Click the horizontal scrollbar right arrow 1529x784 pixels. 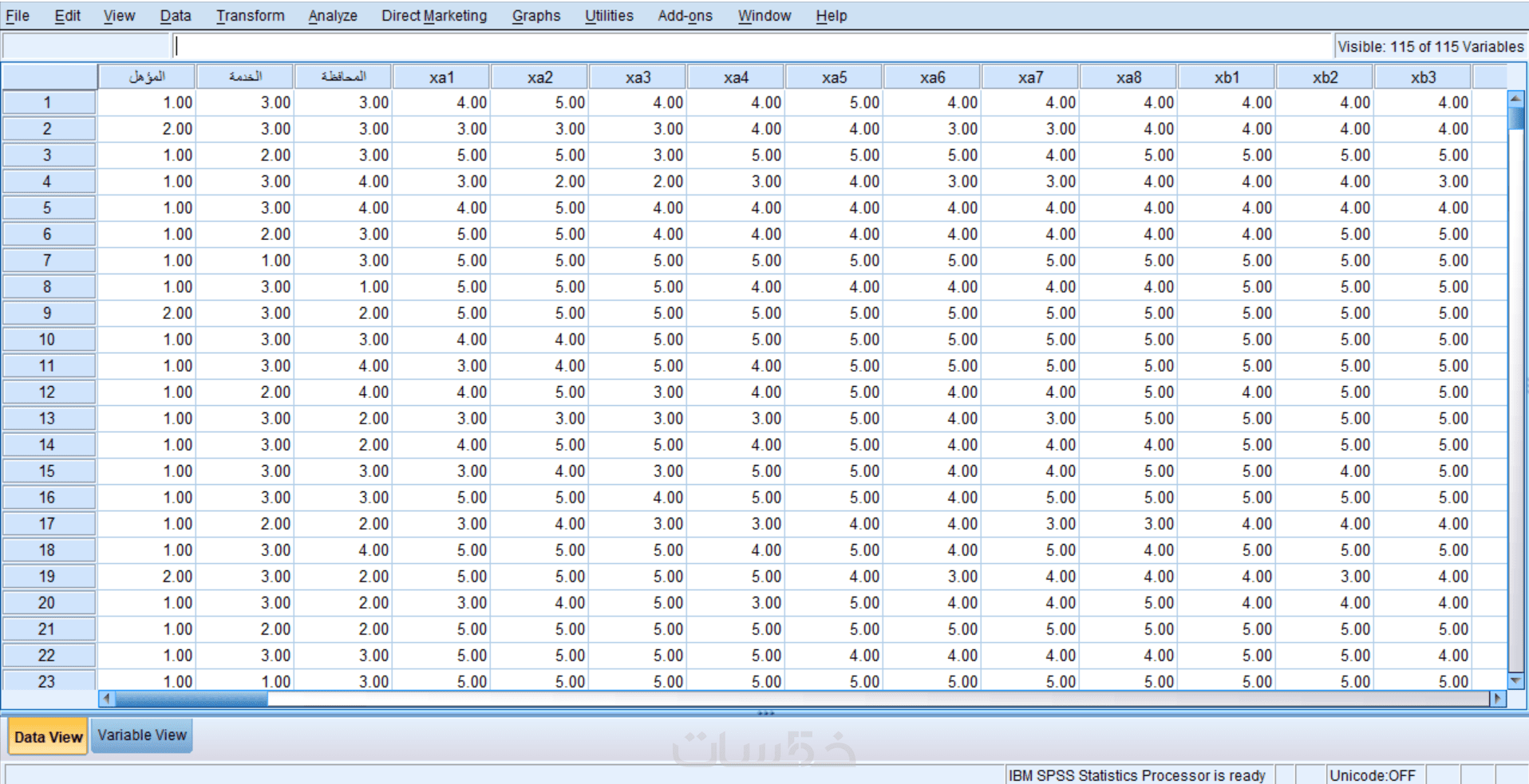point(1496,699)
